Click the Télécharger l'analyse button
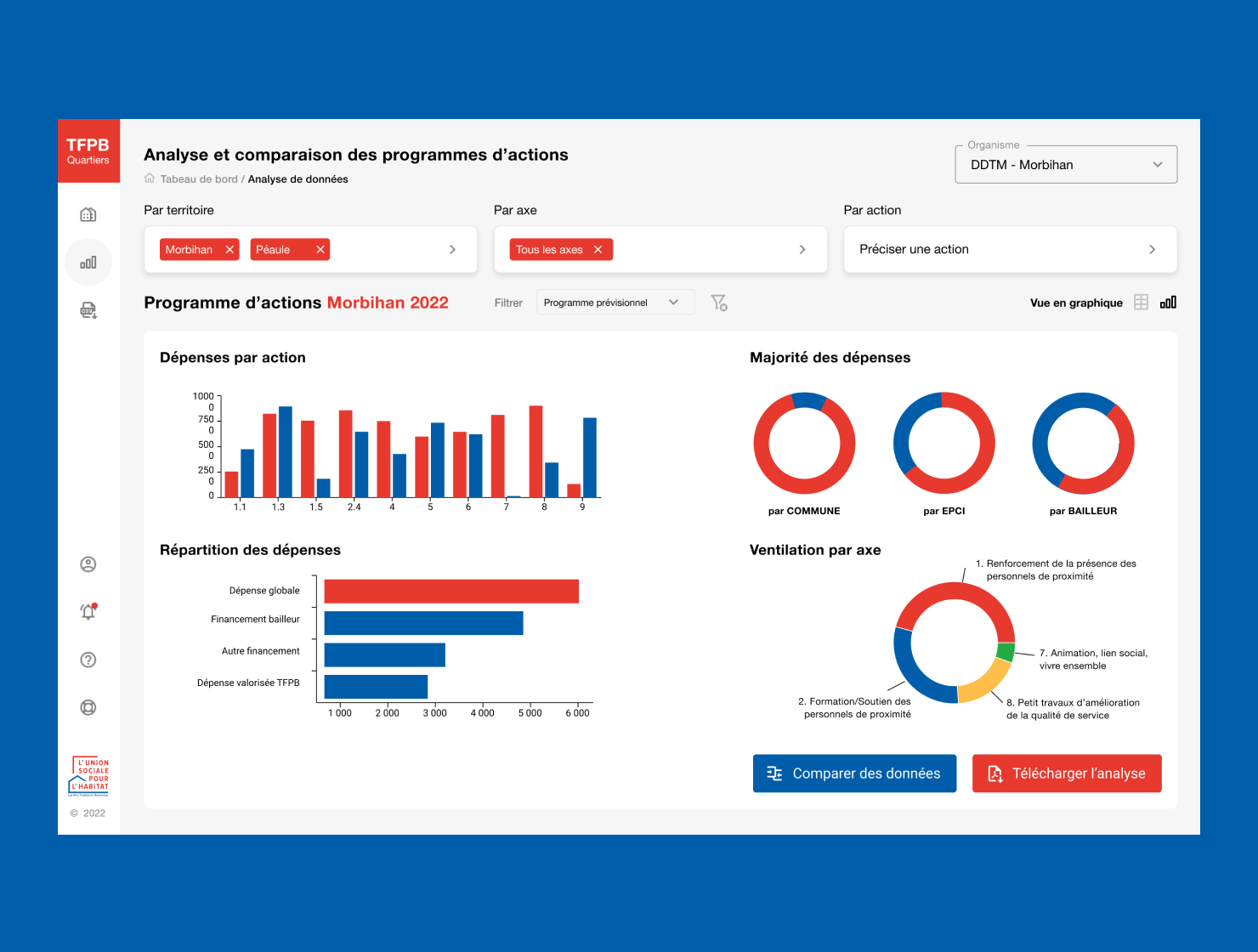The height and width of the screenshot is (952, 1258). (x=1067, y=773)
